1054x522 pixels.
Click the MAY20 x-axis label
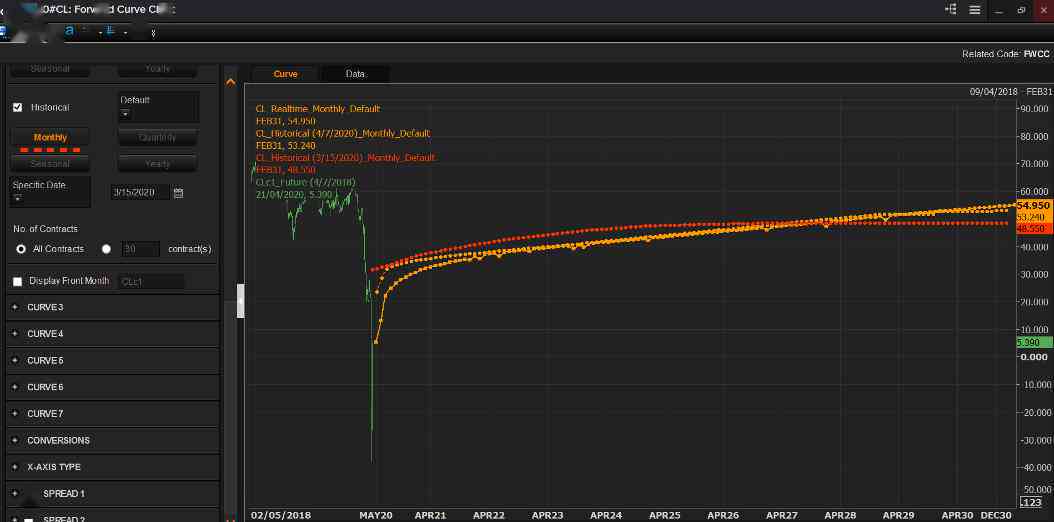click(x=376, y=515)
